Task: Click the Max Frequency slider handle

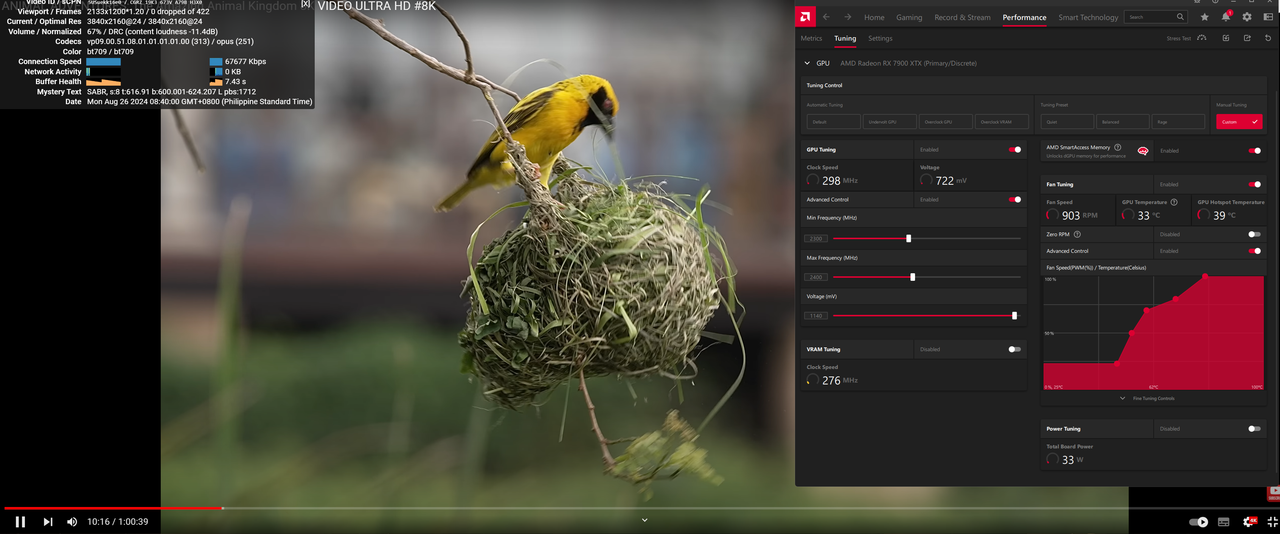Action: 912,277
